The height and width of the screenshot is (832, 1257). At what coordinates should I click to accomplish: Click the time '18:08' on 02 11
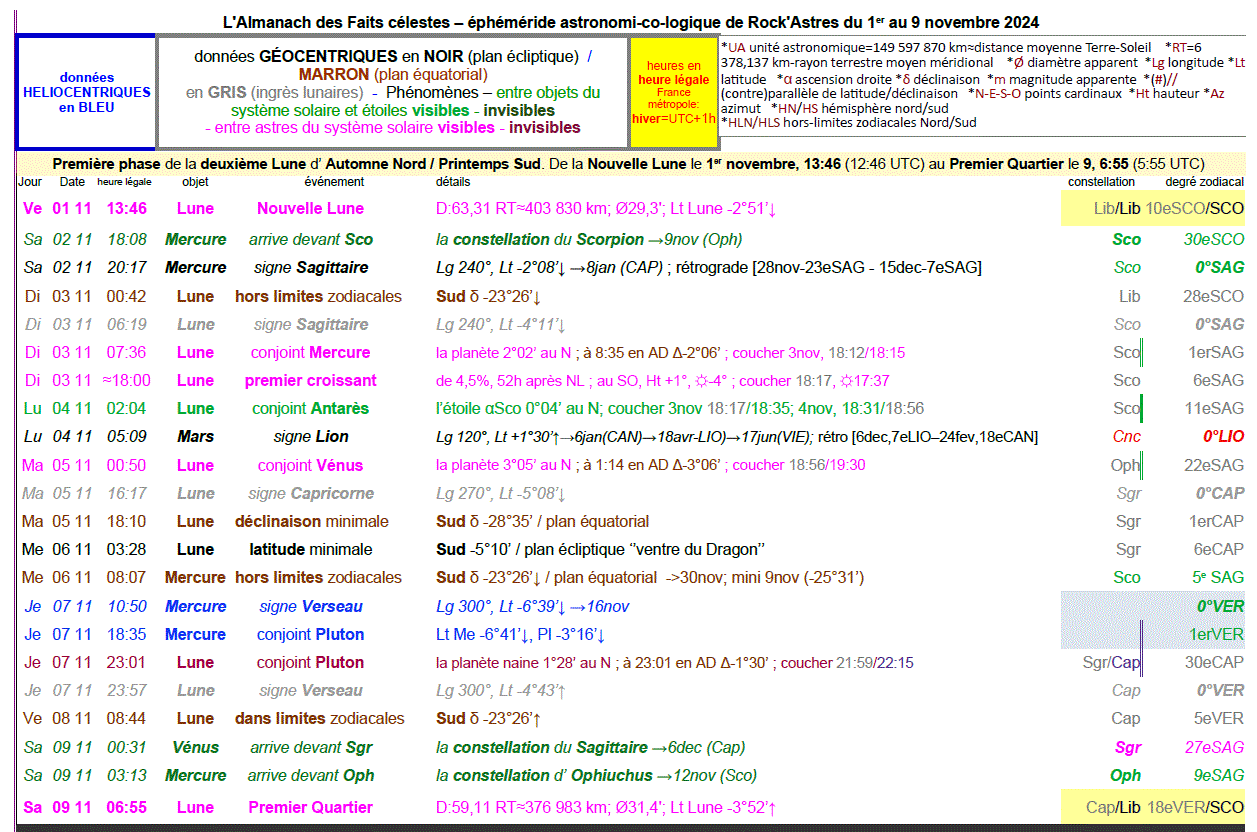pyautogui.click(x=127, y=240)
